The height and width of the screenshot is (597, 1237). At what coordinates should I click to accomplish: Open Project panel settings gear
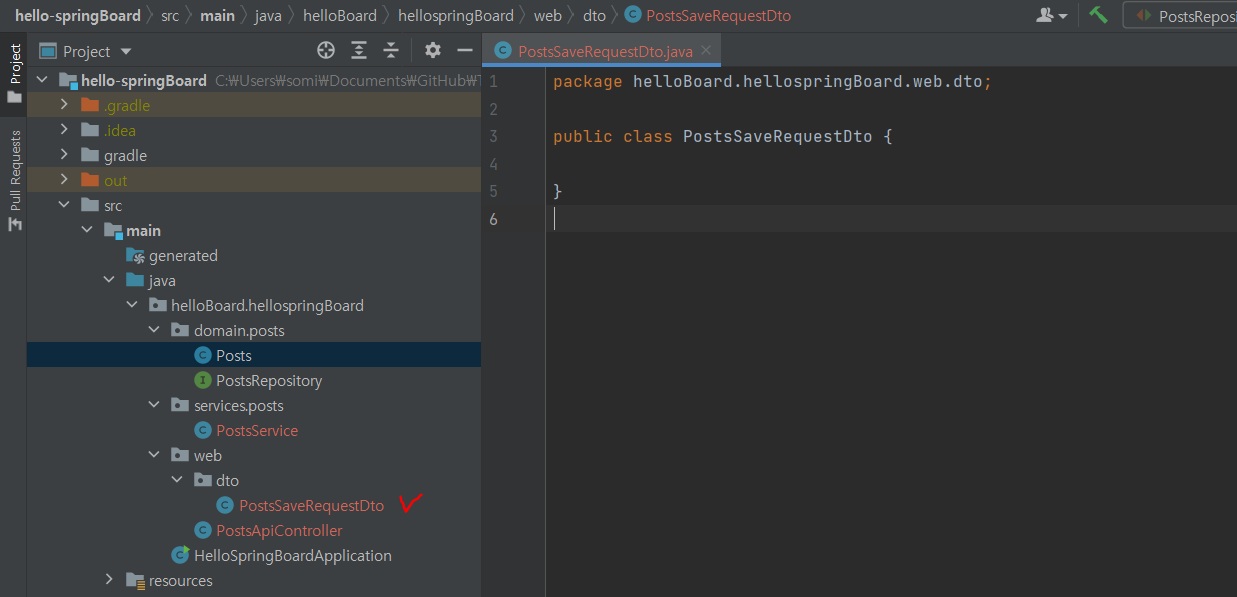432,50
